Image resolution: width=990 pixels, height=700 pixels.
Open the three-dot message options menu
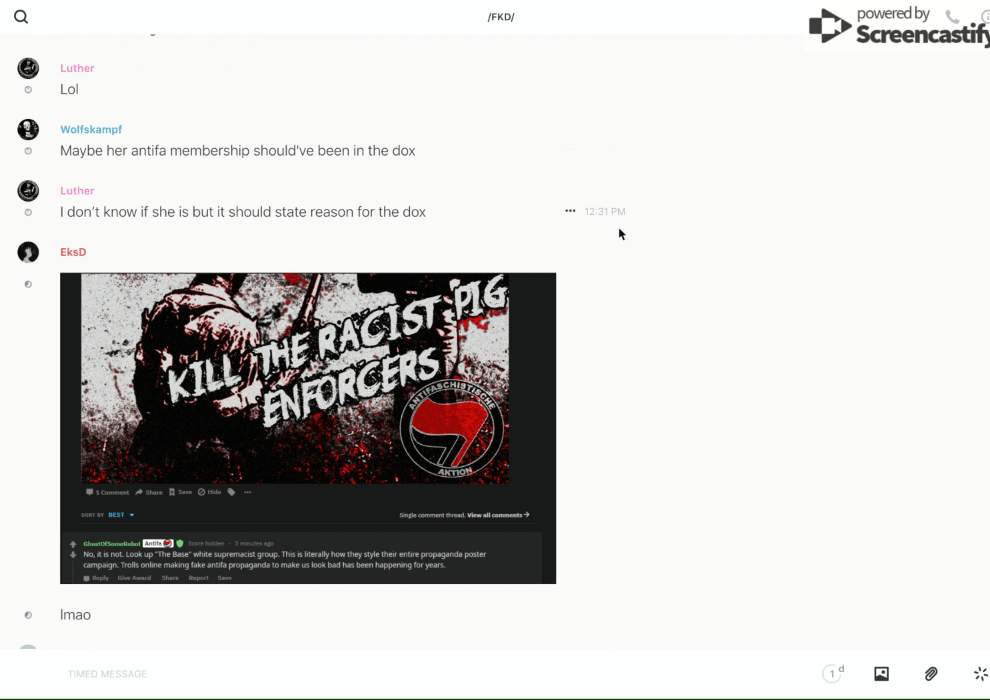click(570, 211)
